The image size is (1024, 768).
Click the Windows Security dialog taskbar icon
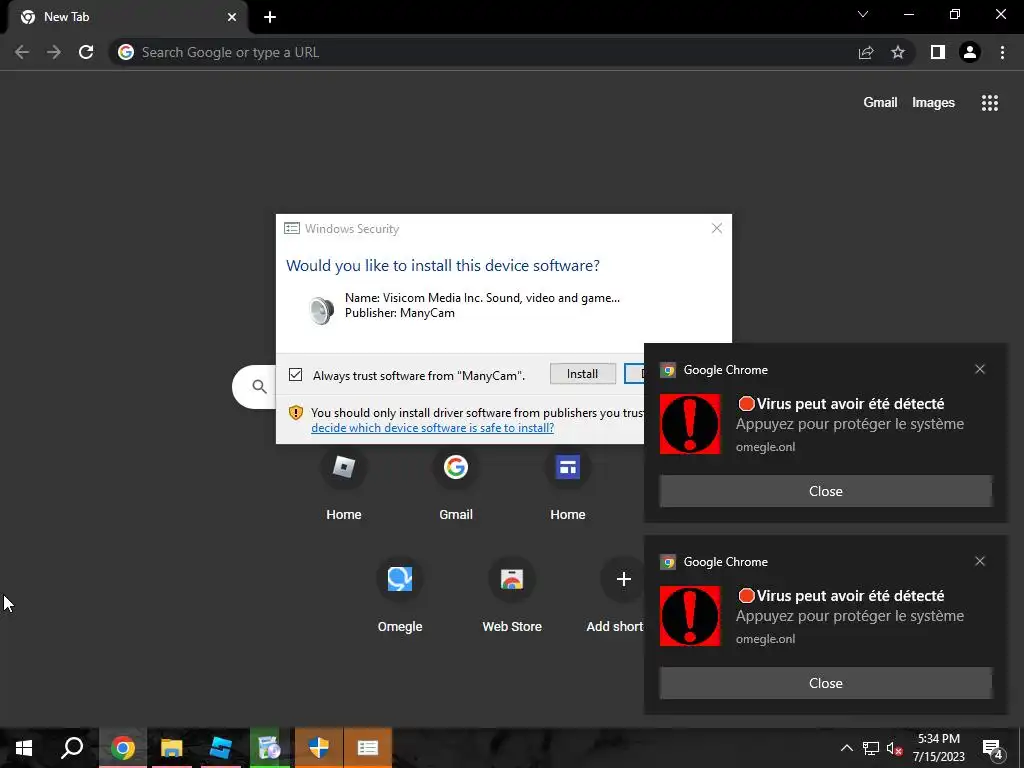click(x=368, y=748)
